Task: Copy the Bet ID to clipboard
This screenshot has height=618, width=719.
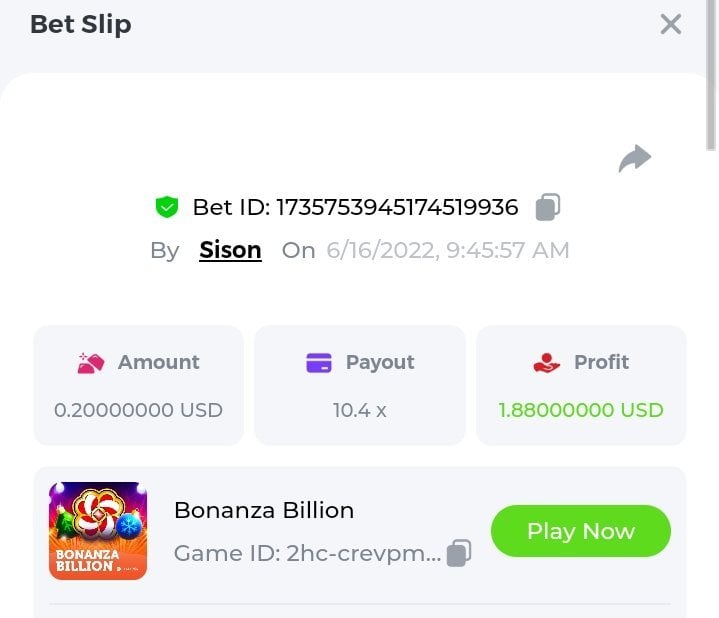Action: pyautogui.click(x=547, y=207)
